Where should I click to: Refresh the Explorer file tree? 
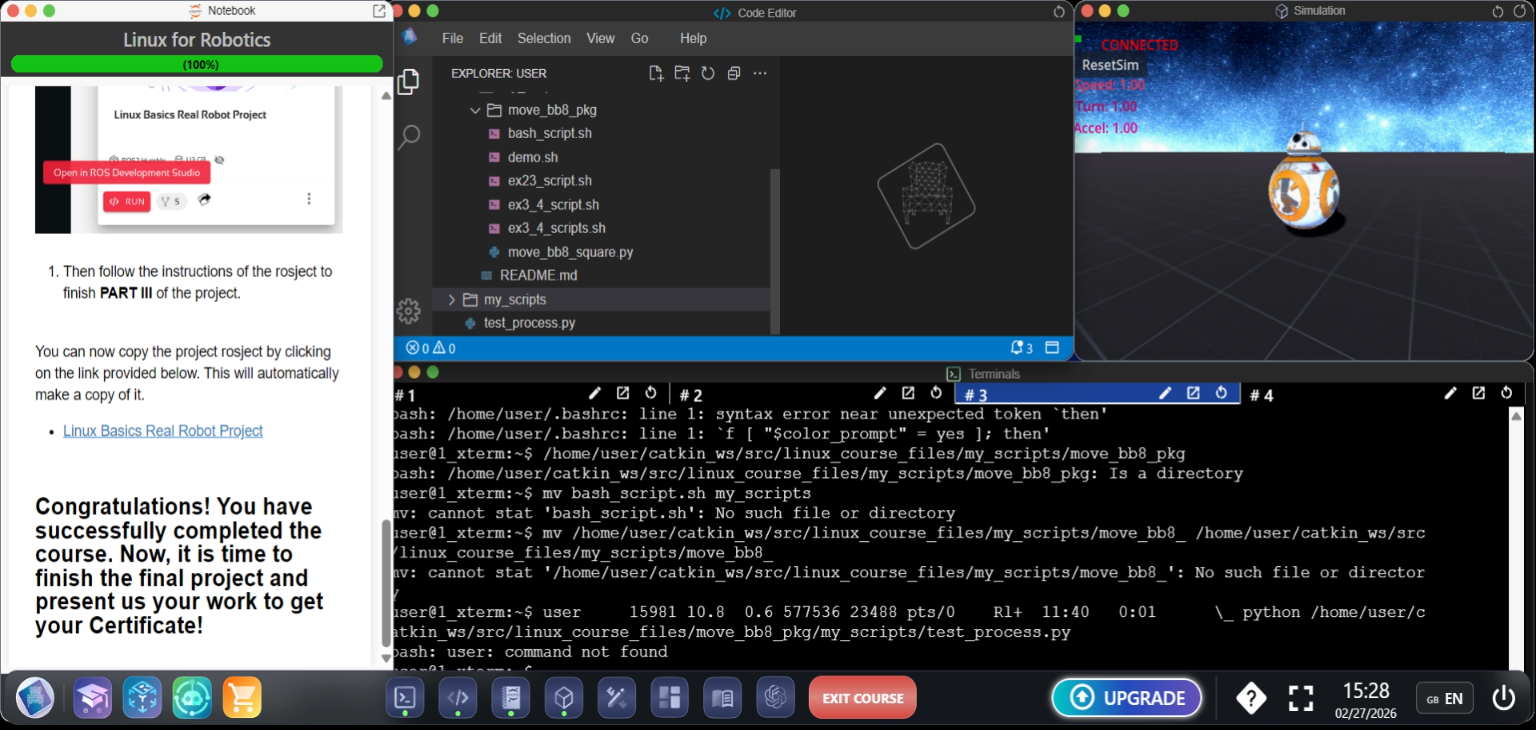pyautogui.click(x=708, y=73)
